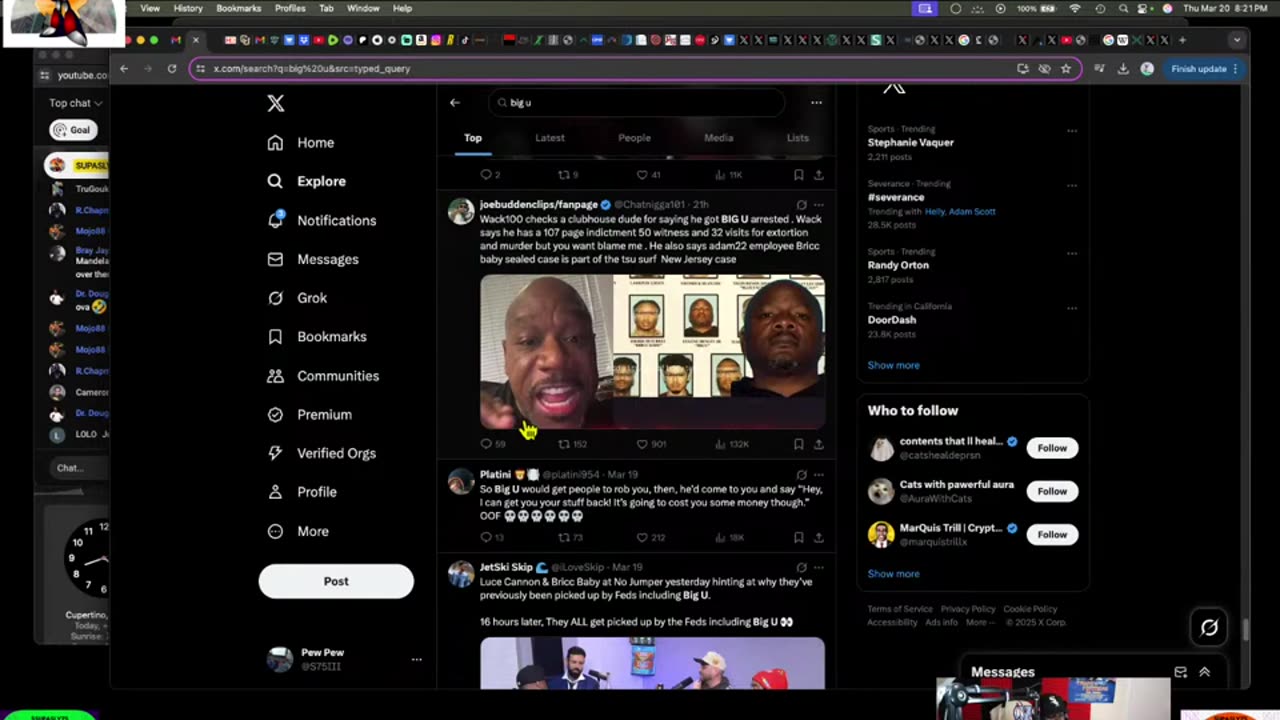
Task: Switch to the Top tab
Action: 473,138
